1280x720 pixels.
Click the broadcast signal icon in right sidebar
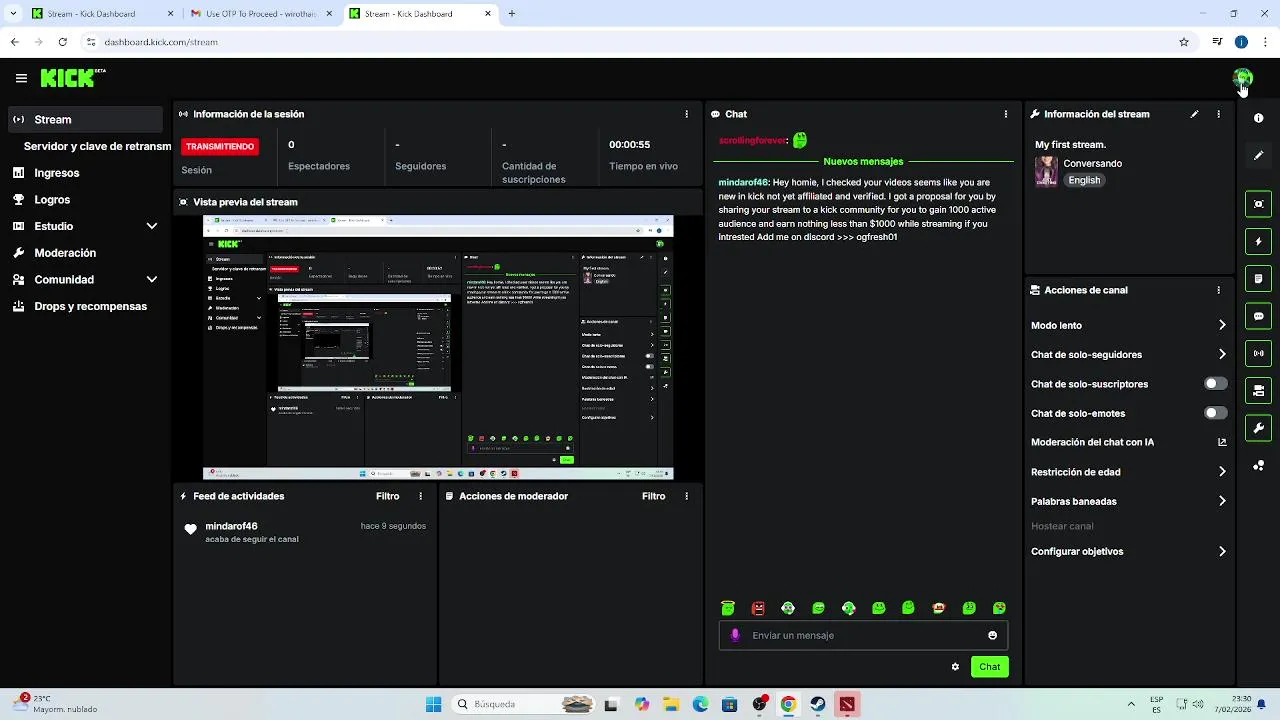(1258, 353)
